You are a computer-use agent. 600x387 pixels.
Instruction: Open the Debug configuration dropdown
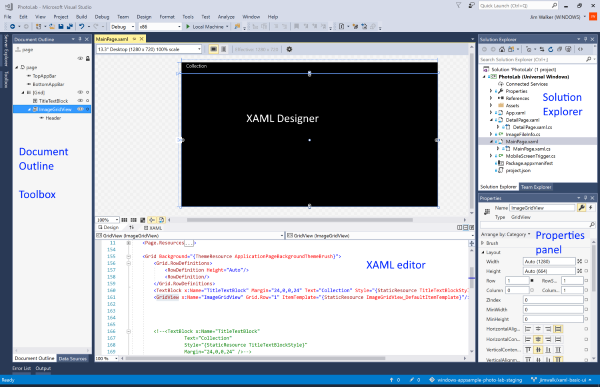[x=122, y=26]
